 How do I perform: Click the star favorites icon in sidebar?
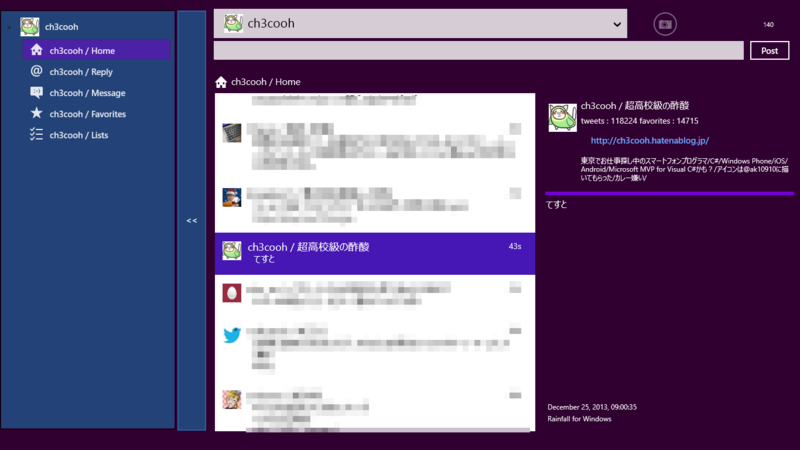36,113
